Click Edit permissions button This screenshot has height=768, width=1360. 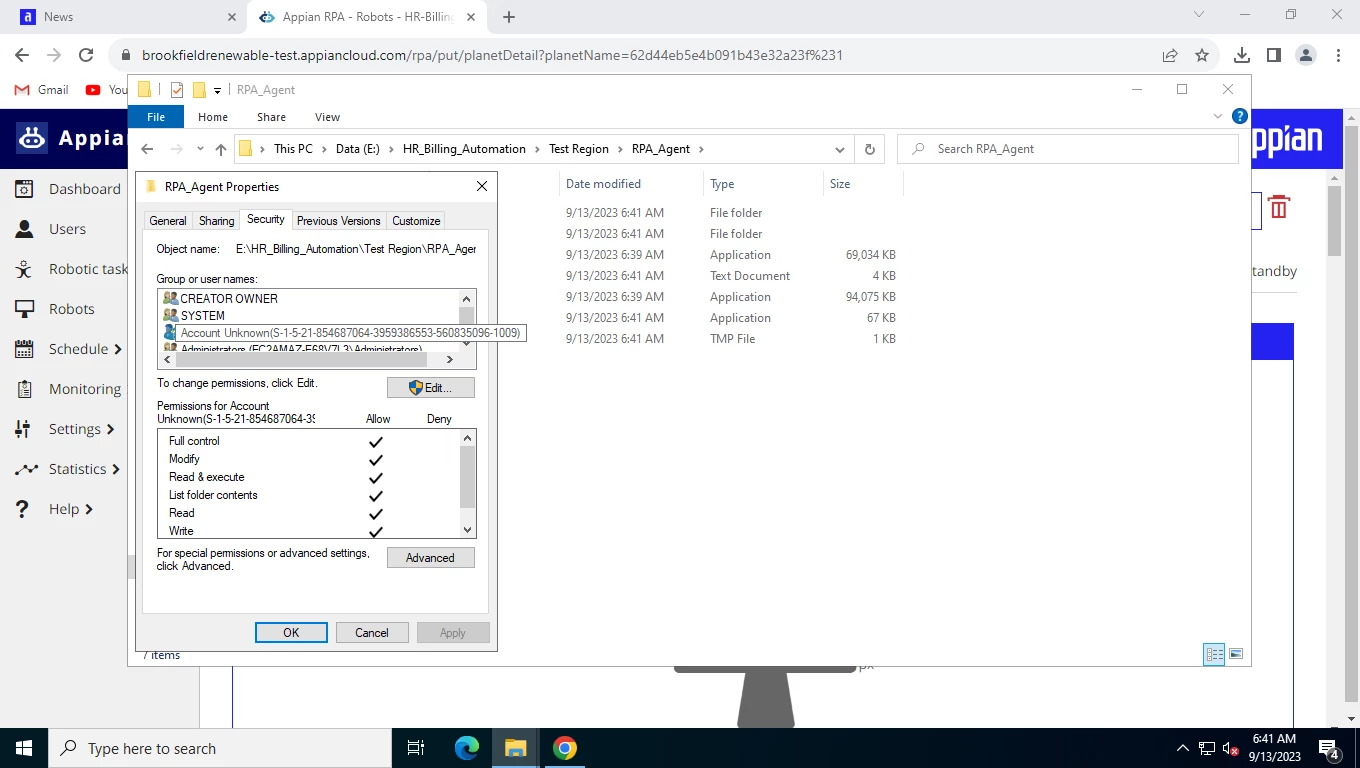pos(430,387)
